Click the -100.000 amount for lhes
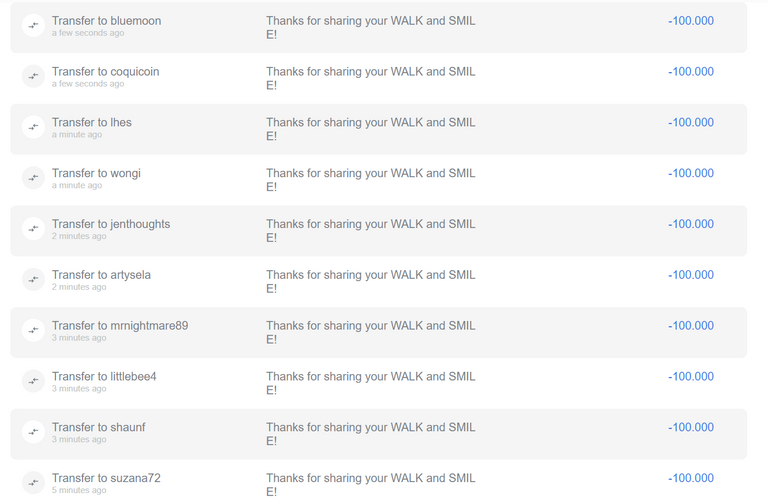The height and width of the screenshot is (499, 768). coord(691,122)
